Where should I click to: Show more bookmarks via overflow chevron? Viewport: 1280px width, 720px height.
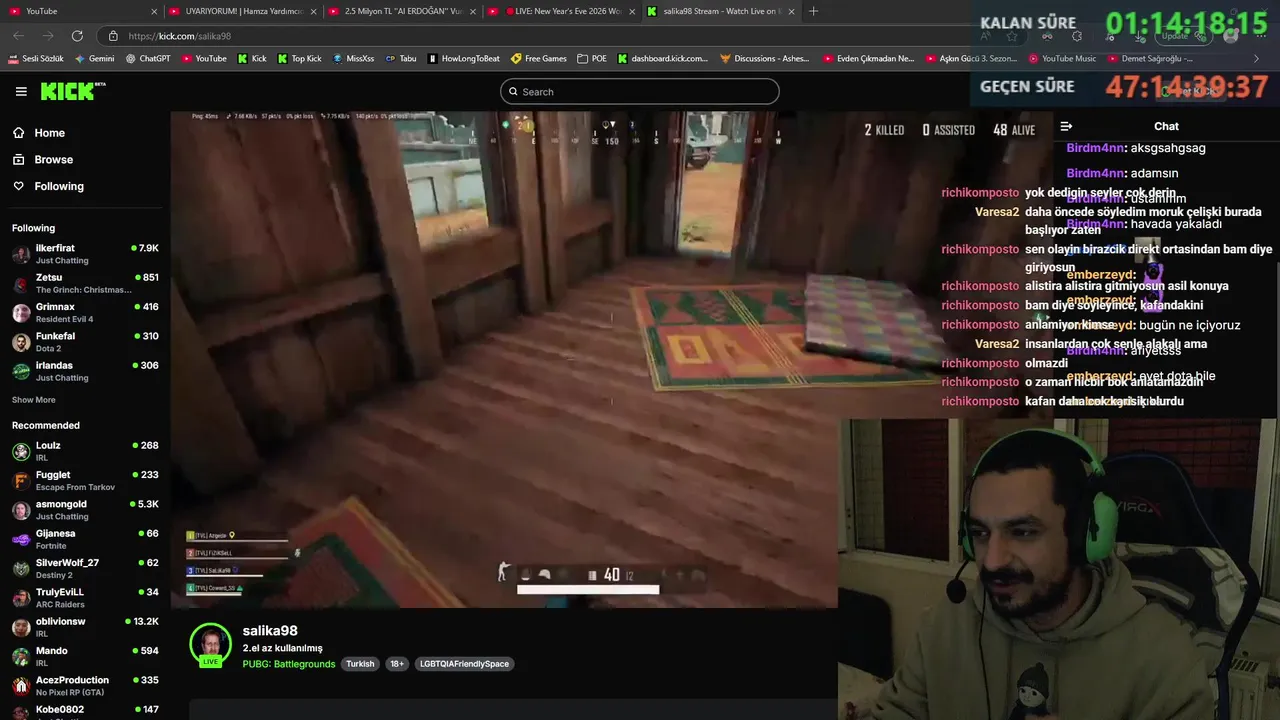click(x=1256, y=59)
